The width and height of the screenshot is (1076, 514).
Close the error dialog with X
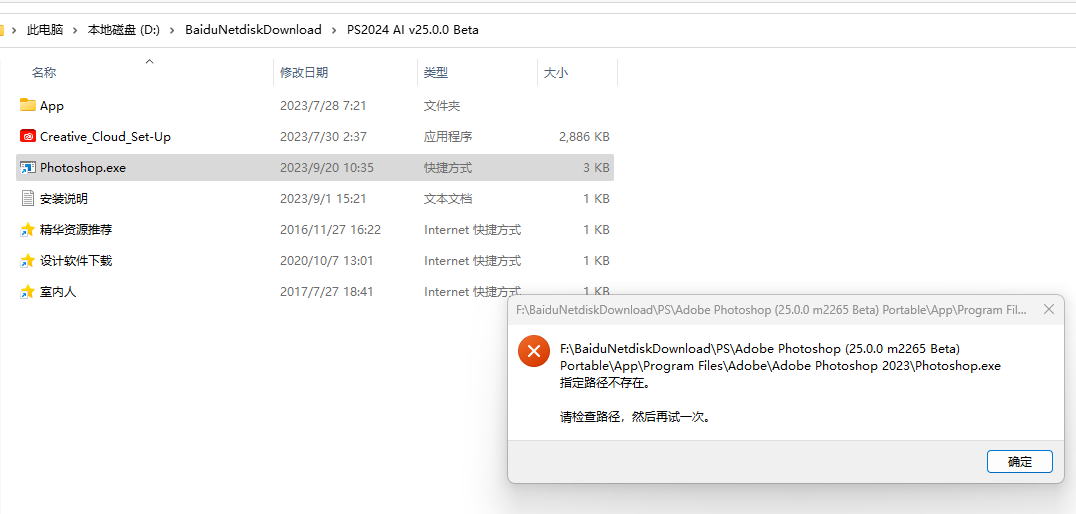tap(1049, 309)
